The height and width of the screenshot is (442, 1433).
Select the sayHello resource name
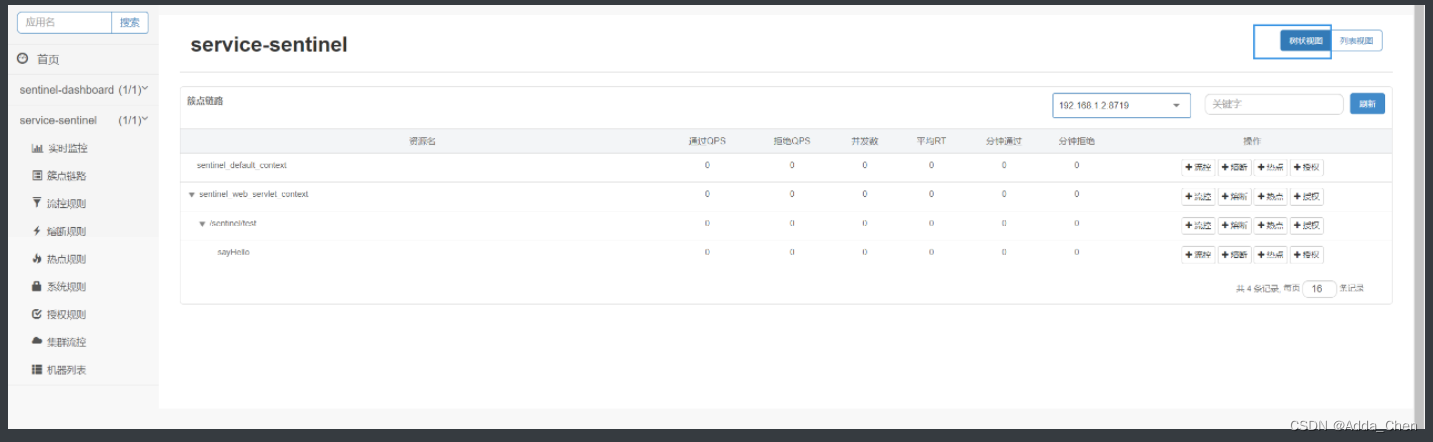click(x=233, y=253)
